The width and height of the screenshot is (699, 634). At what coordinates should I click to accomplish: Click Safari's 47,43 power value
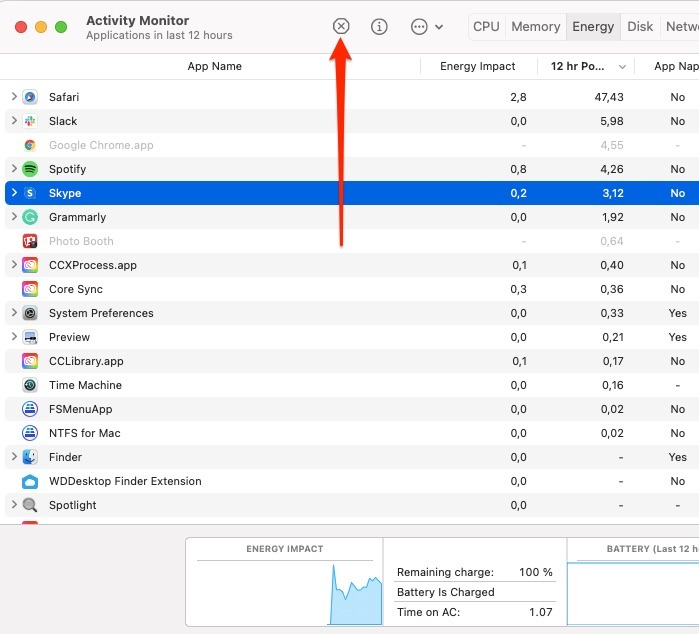click(609, 97)
